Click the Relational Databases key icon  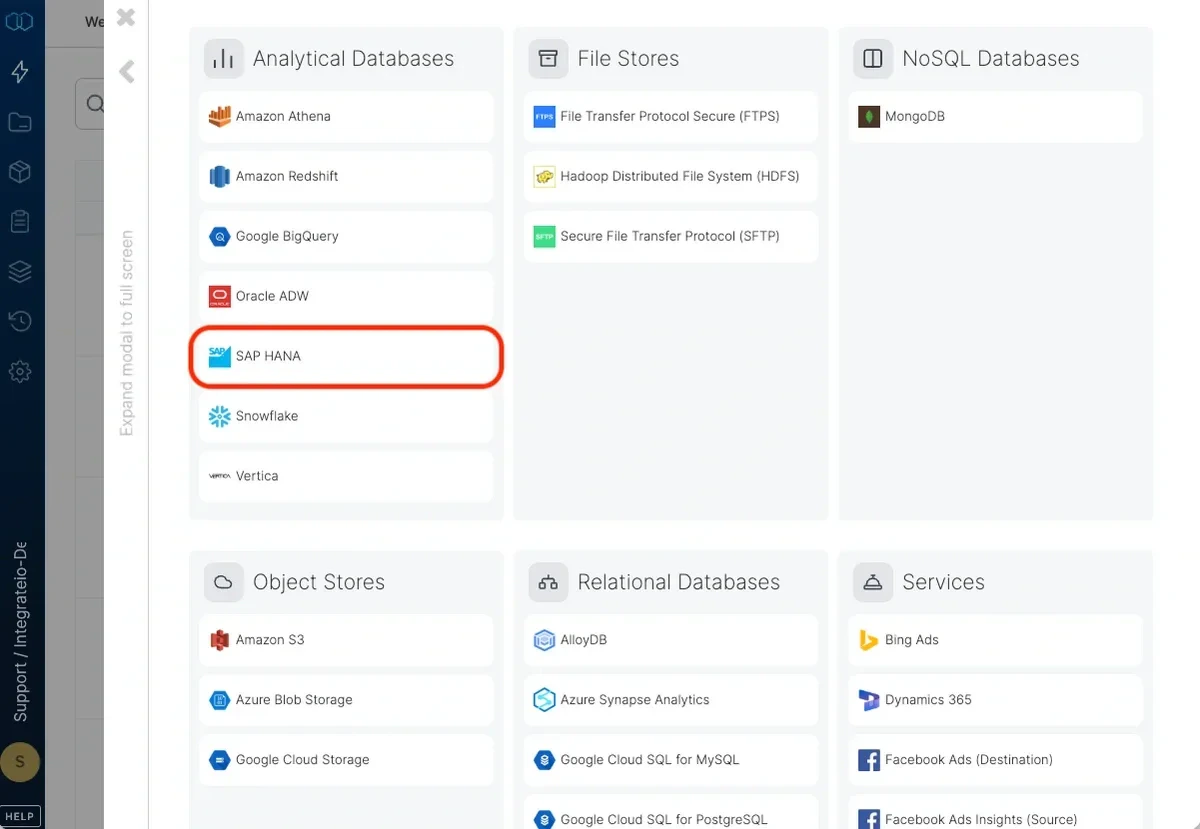(x=547, y=581)
